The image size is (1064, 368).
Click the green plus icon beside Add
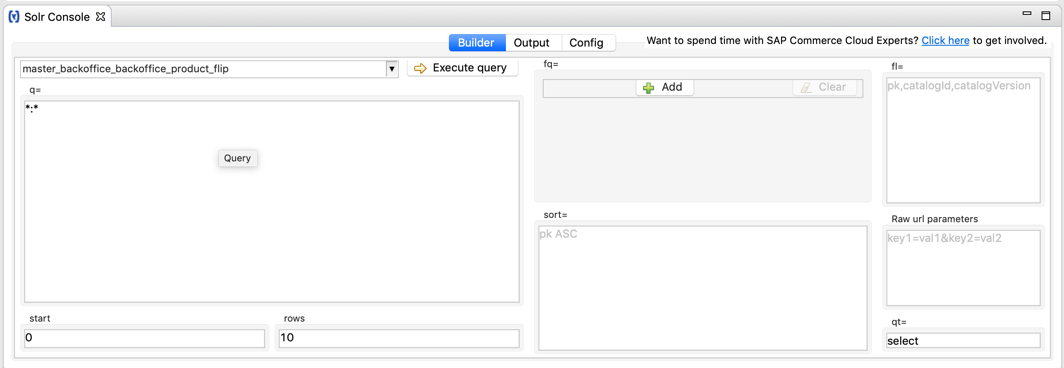coord(649,88)
